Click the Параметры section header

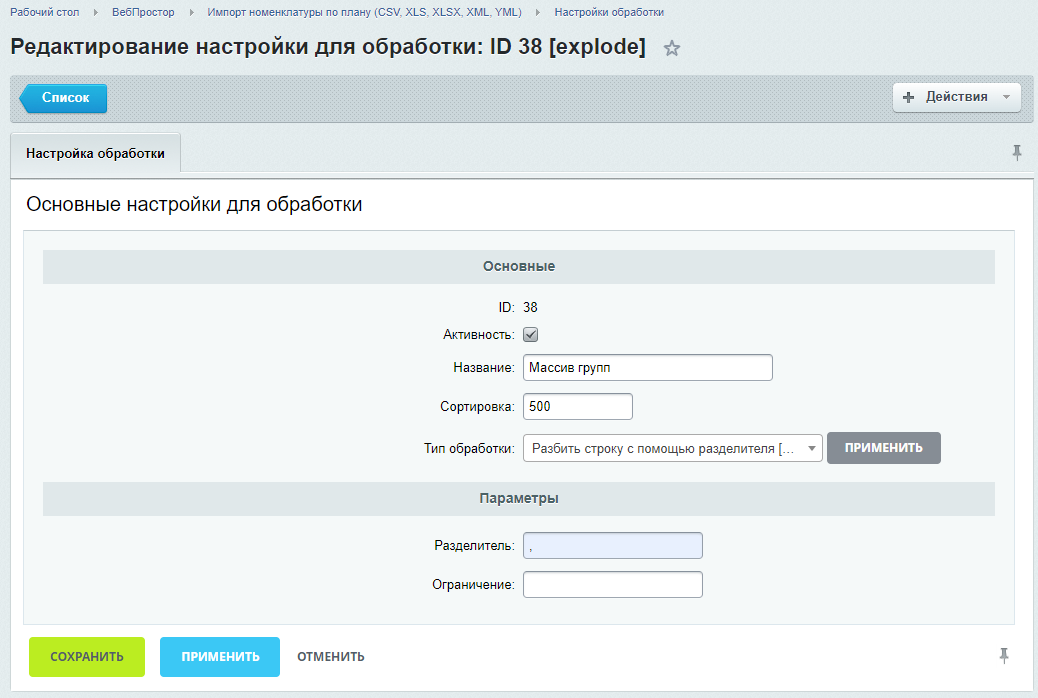(519, 499)
